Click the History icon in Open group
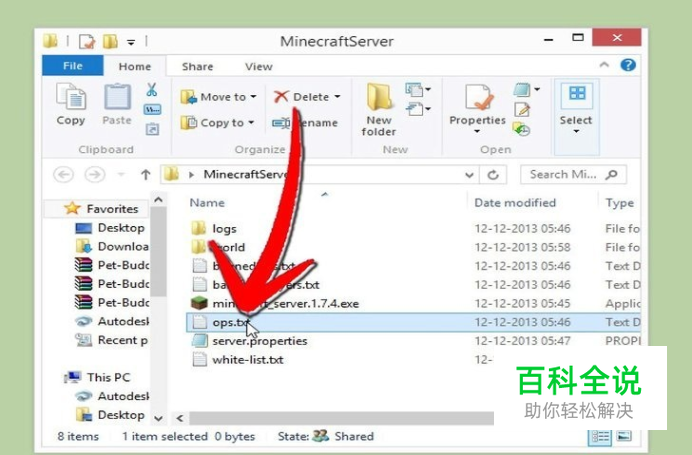The width and height of the screenshot is (692, 455). 521,130
